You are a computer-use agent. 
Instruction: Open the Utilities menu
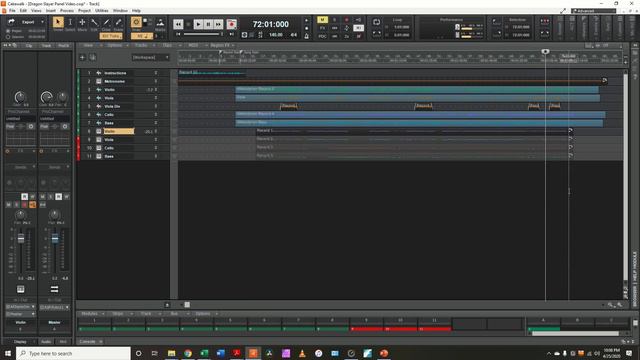tap(102, 11)
